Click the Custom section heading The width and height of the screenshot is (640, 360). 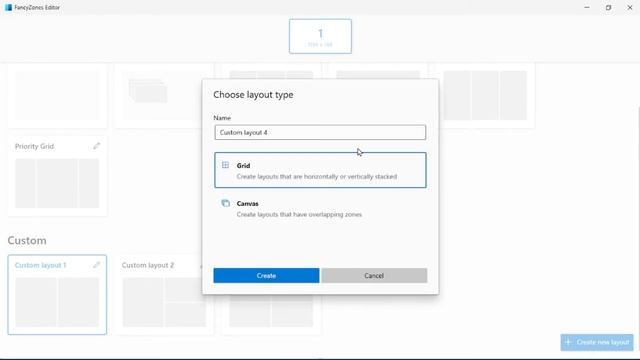[27, 240]
